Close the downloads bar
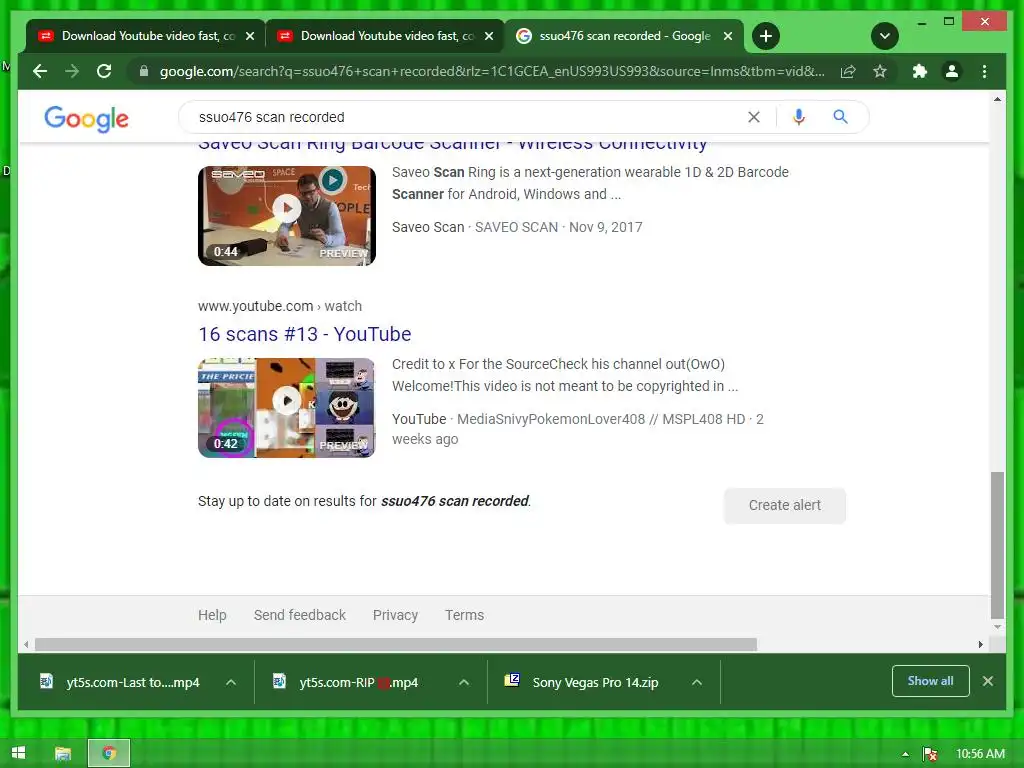Screen dimensions: 1024x768 [988, 681]
